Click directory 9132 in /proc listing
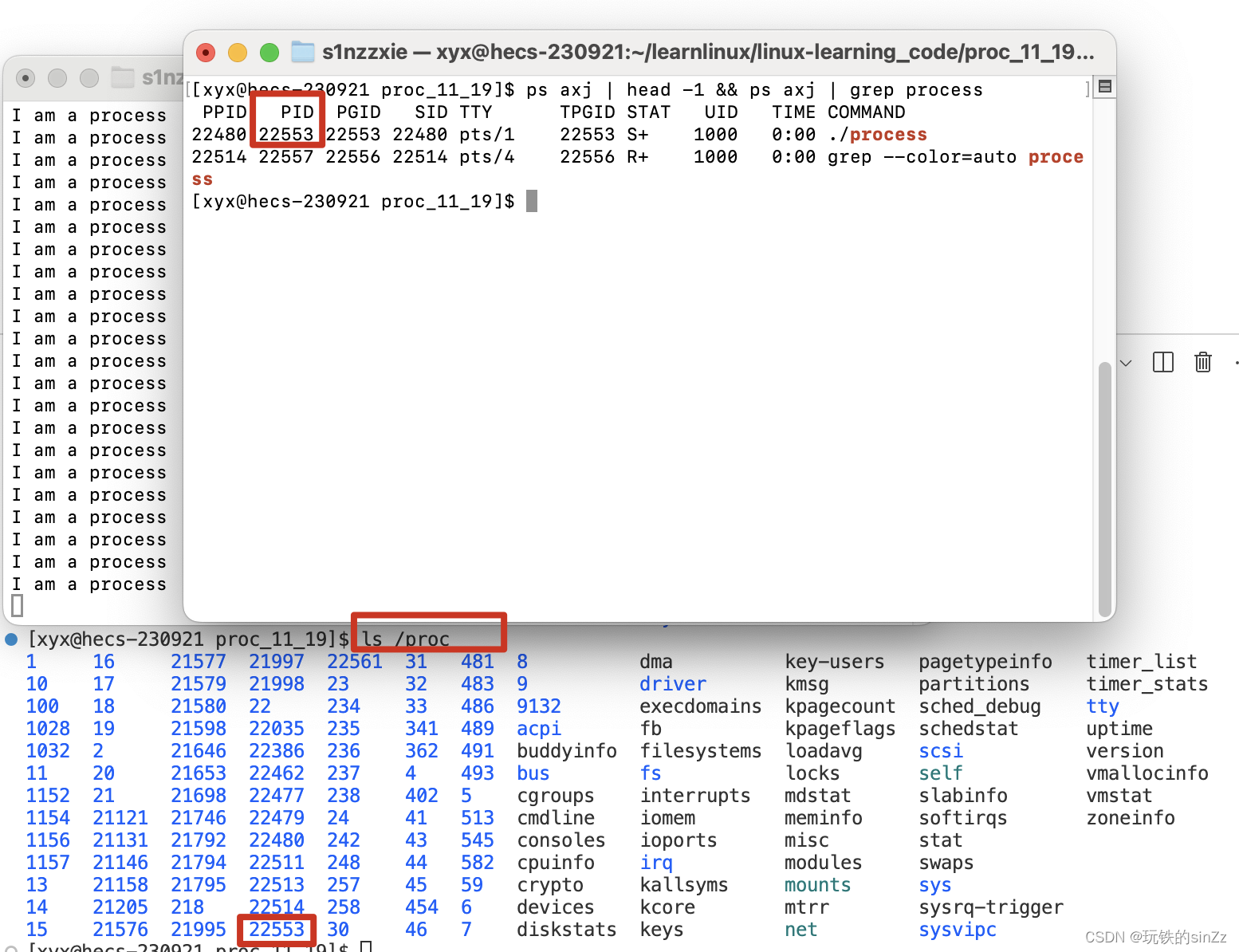Image resolution: width=1239 pixels, height=952 pixels. click(539, 706)
